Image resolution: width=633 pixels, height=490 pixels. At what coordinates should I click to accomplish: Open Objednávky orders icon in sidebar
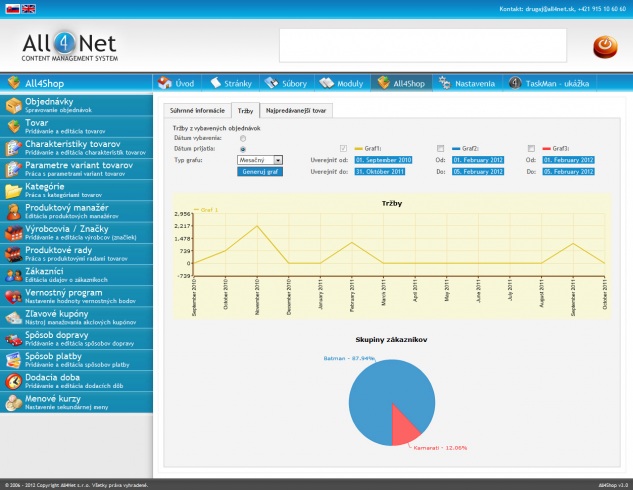pos(13,106)
